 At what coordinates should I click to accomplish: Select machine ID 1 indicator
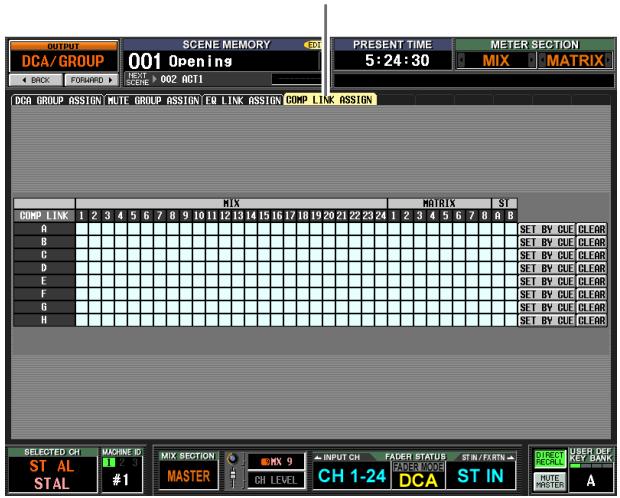109,462
